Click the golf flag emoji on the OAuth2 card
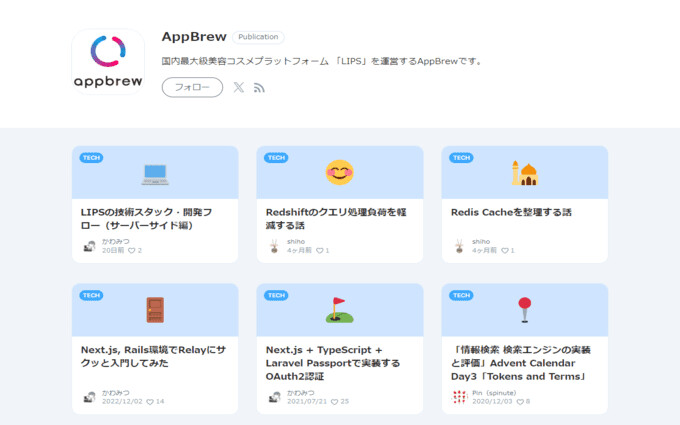 [340, 310]
